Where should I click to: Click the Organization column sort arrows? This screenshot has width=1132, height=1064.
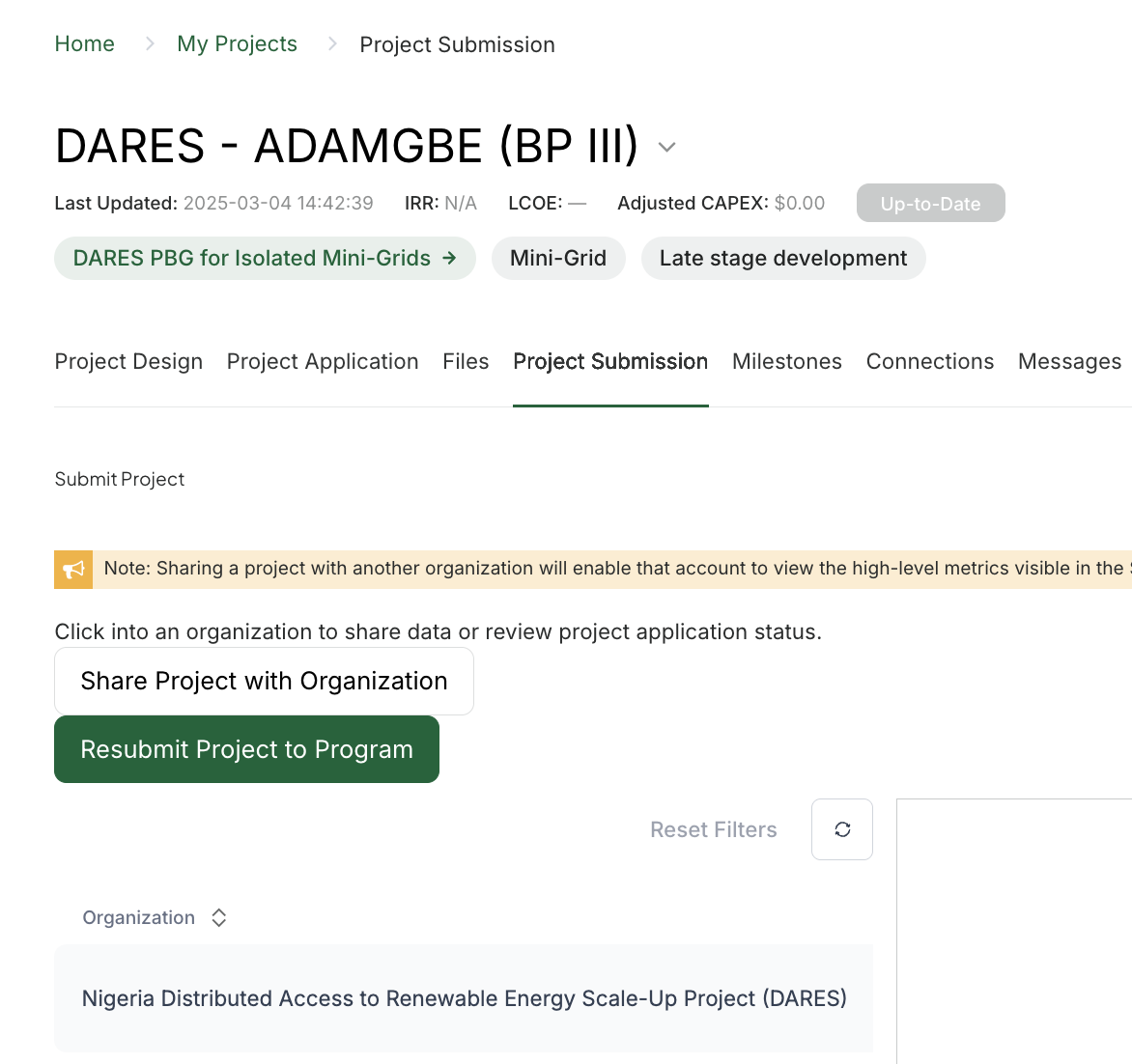pos(218,917)
